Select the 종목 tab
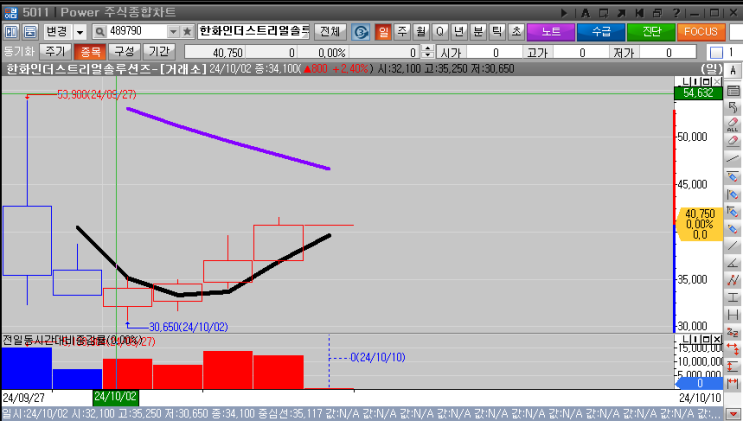Image resolution: width=743 pixels, height=421 pixels. tap(90, 51)
